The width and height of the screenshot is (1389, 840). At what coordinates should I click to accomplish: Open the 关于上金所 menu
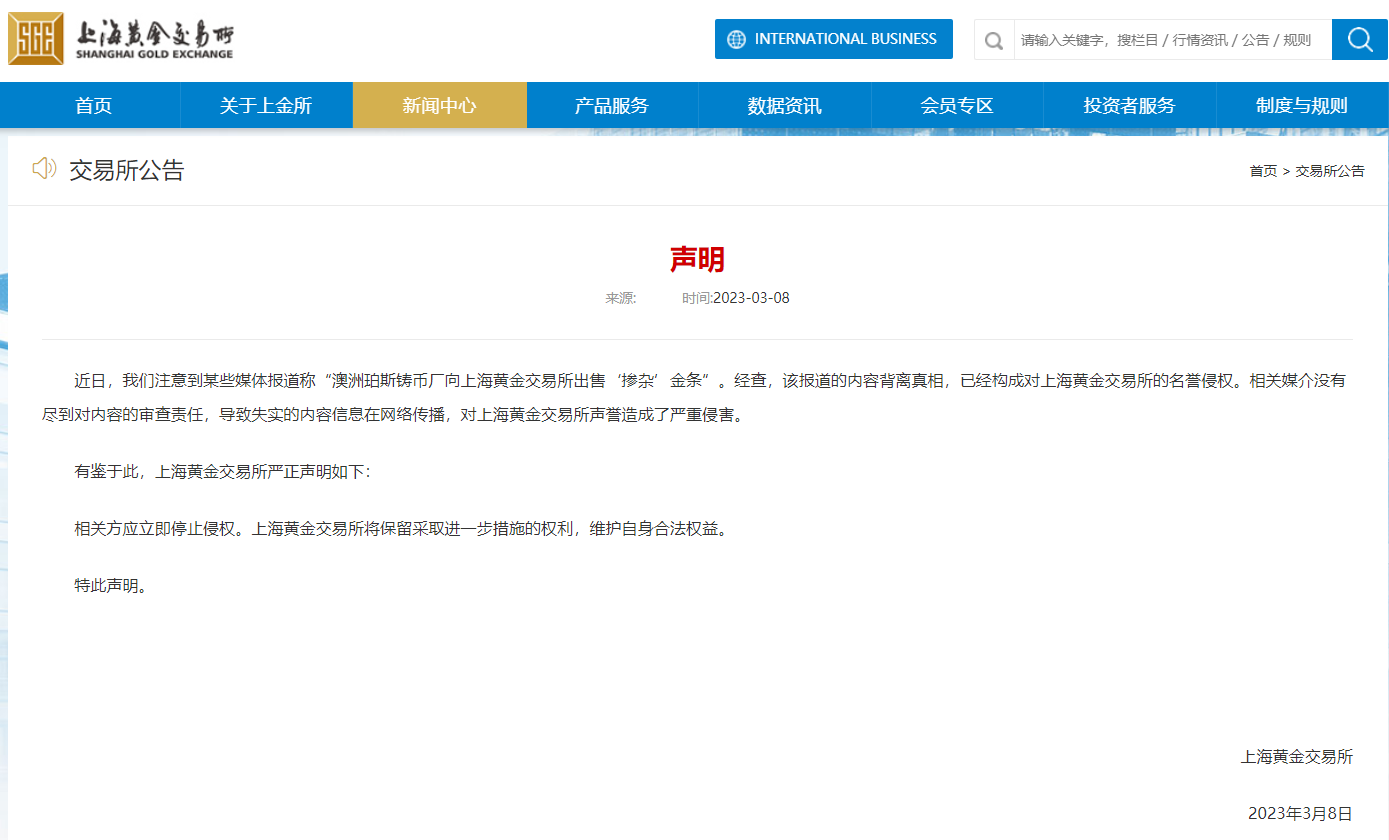266,105
